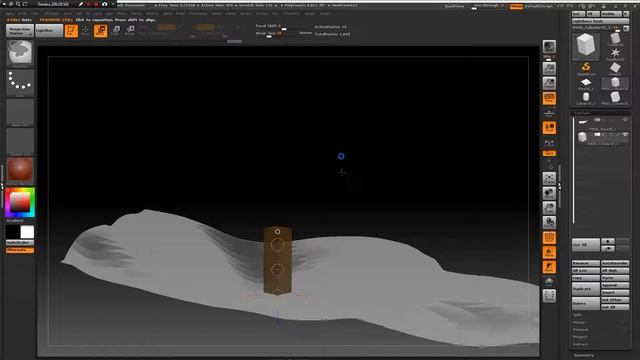Open the current brush thumbnail picker

pos(20,53)
